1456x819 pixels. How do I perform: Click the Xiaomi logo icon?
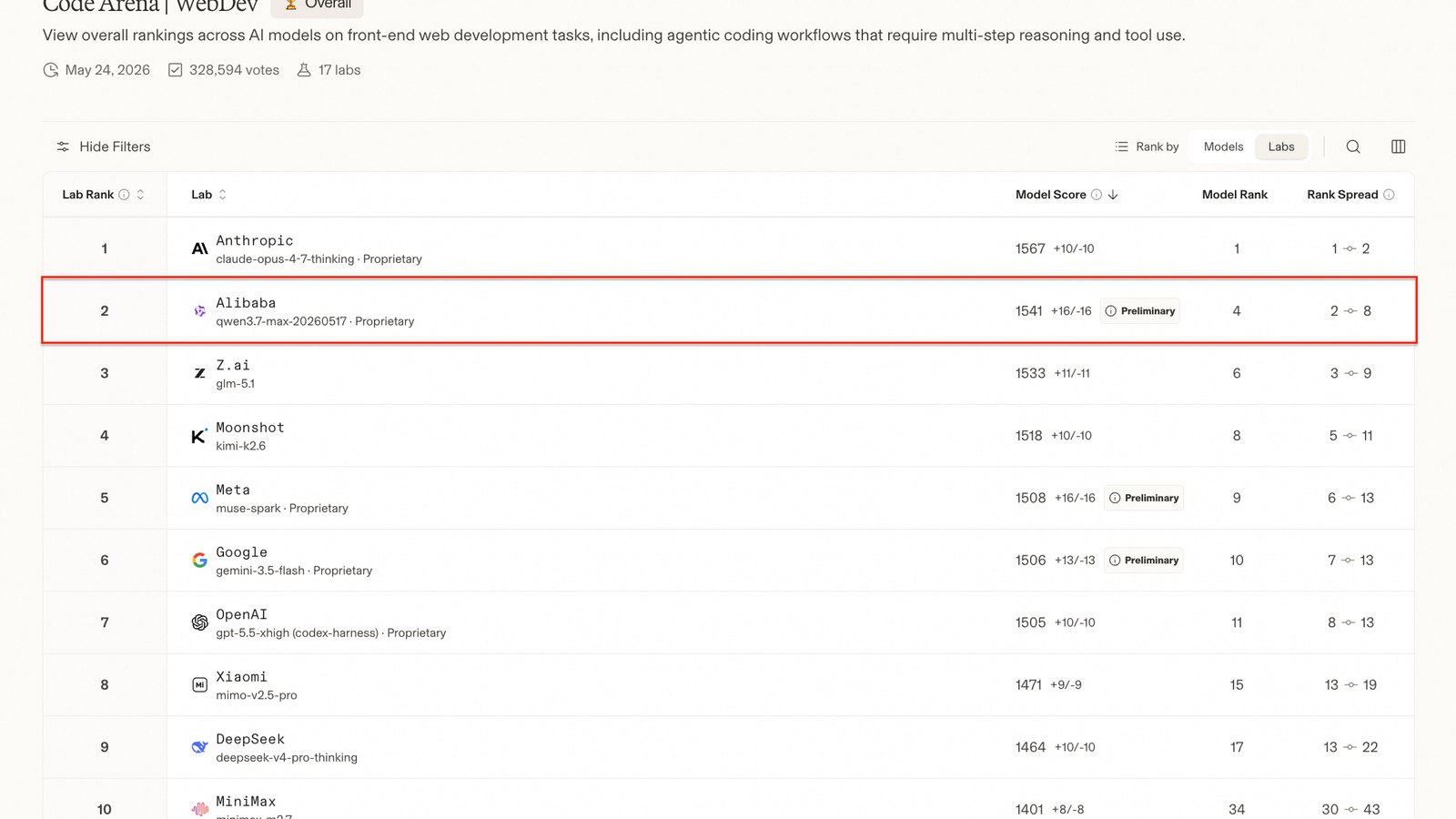(199, 685)
